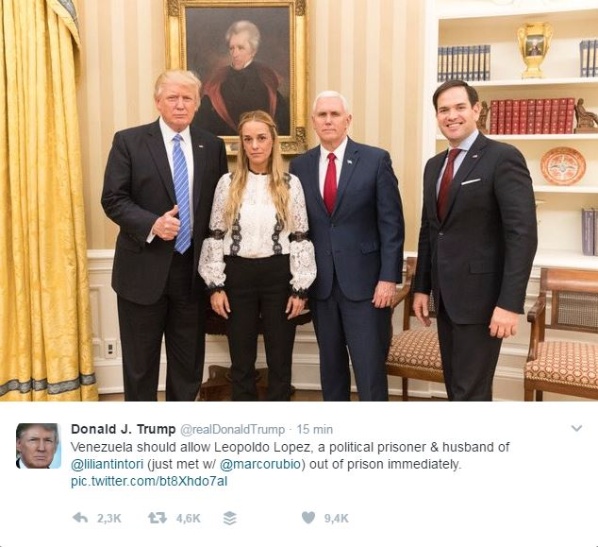Click the stacked layers Buffer icon
This screenshot has width=598, height=547.
coord(230,518)
